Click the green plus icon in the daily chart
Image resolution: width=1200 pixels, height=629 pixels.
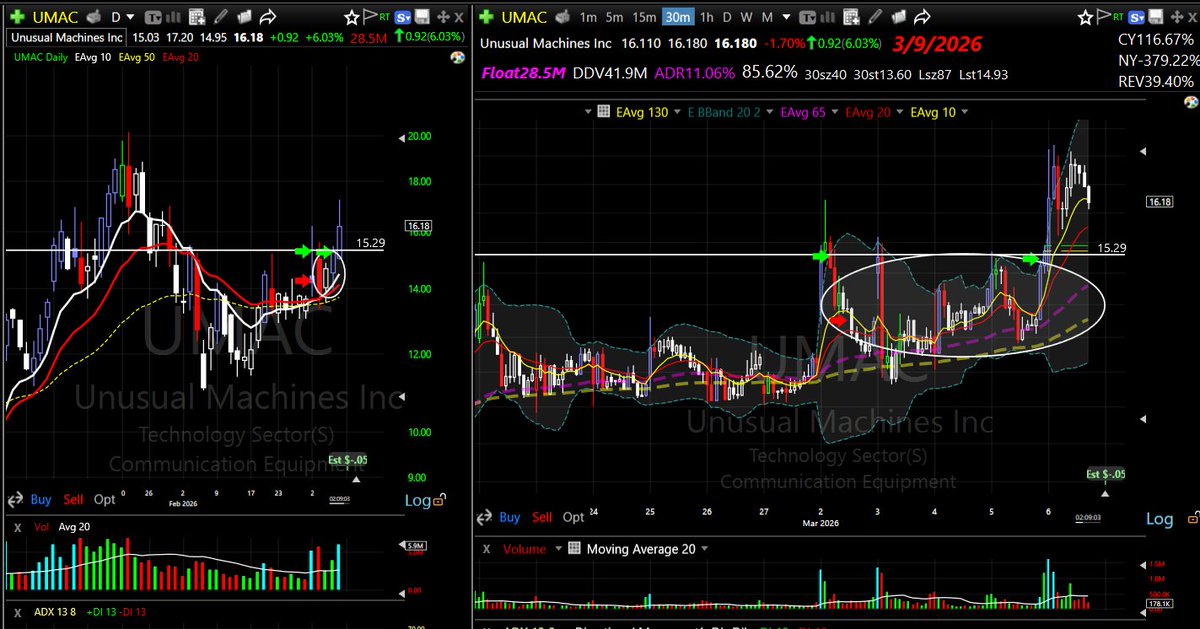coord(17,17)
